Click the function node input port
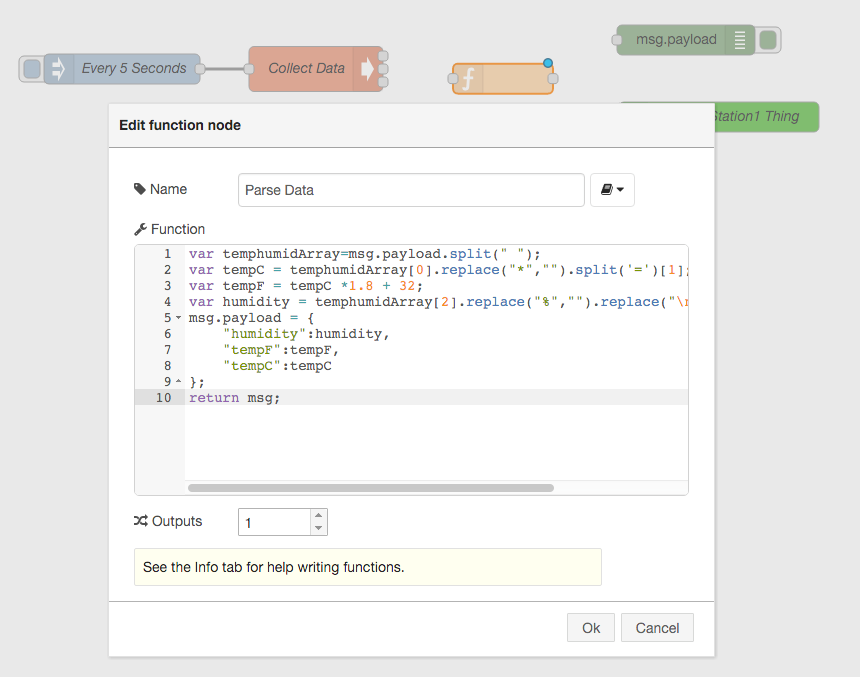This screenshot has height=677, width=860. 453,78
